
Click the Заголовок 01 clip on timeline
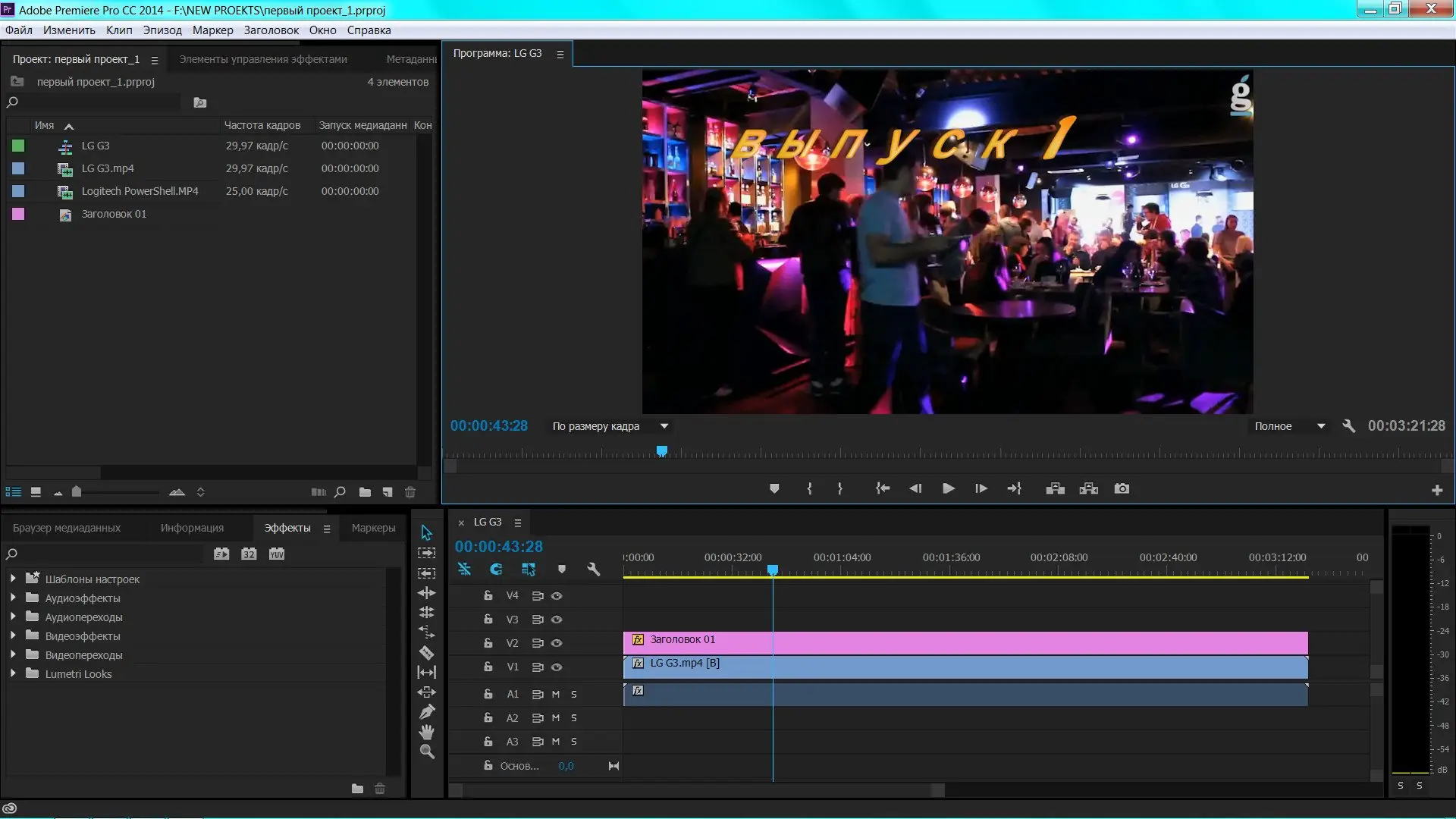[x=963, y=641]
